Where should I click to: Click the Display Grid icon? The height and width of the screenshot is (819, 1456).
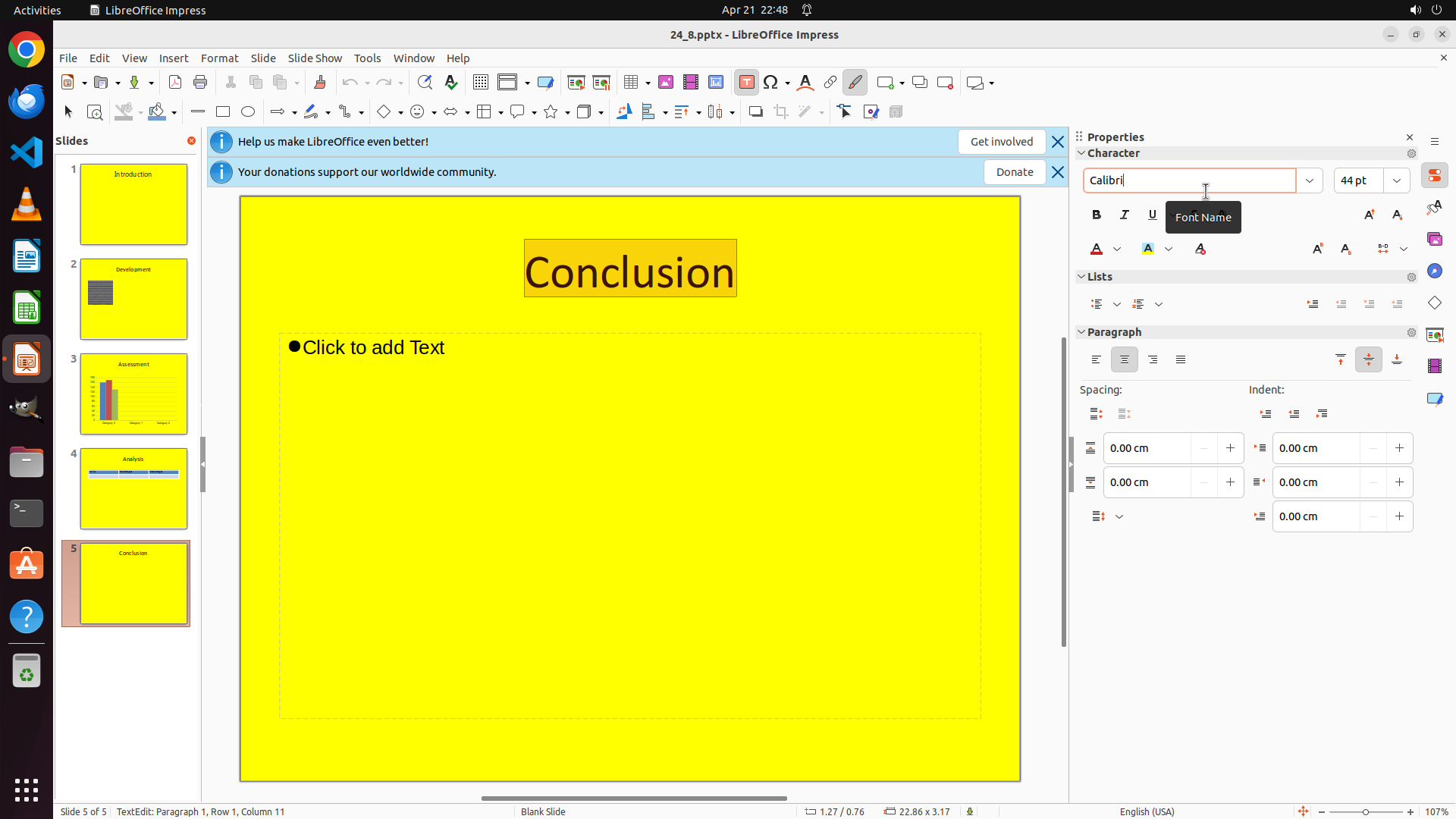pyautogui.click(x=480, y=83)
